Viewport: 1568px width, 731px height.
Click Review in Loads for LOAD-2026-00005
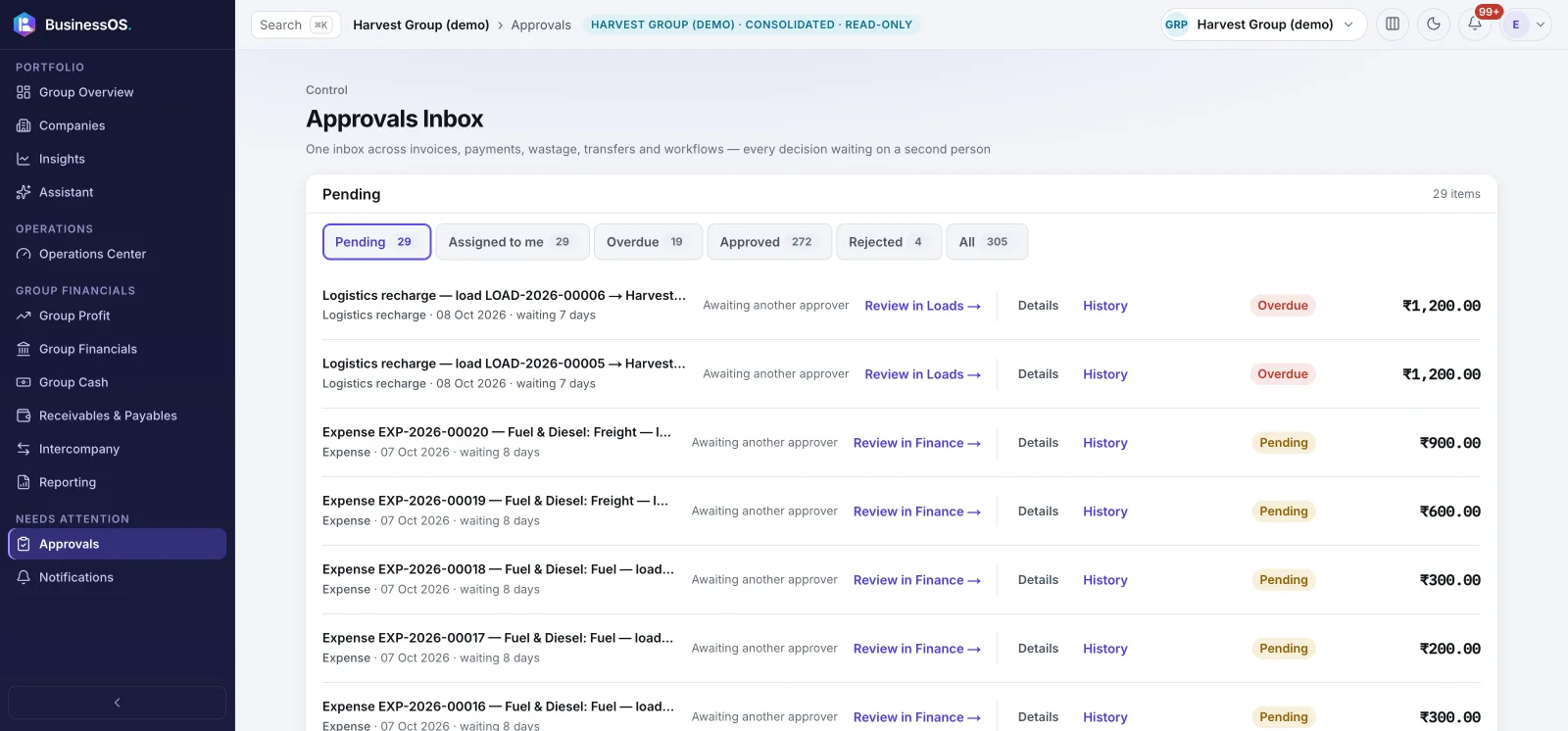tap(922, 374)
